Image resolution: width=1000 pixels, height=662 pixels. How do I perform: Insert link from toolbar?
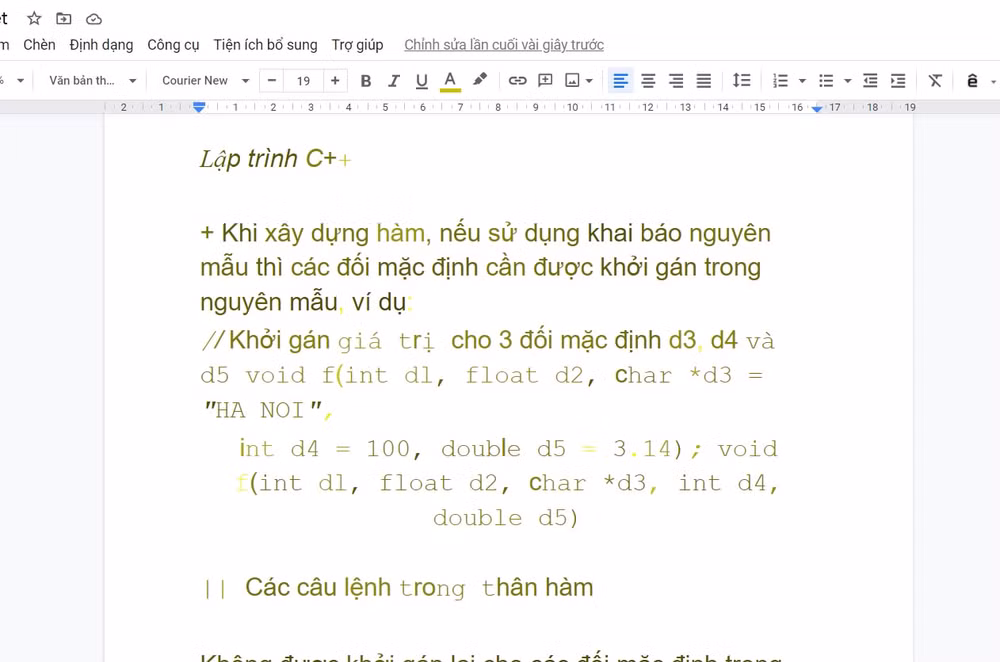click(x=517, y=80)
